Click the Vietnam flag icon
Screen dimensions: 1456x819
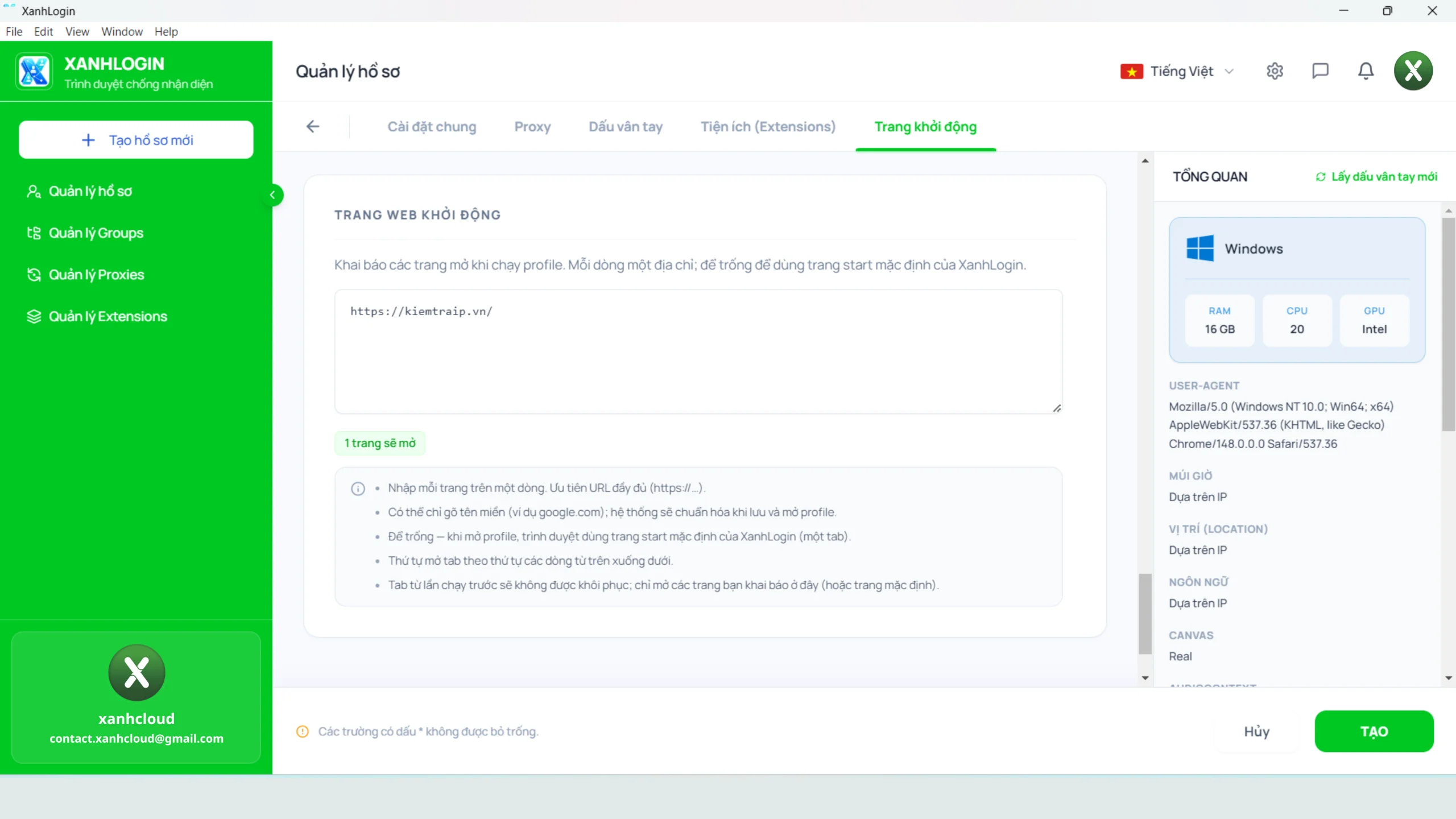1131,72
